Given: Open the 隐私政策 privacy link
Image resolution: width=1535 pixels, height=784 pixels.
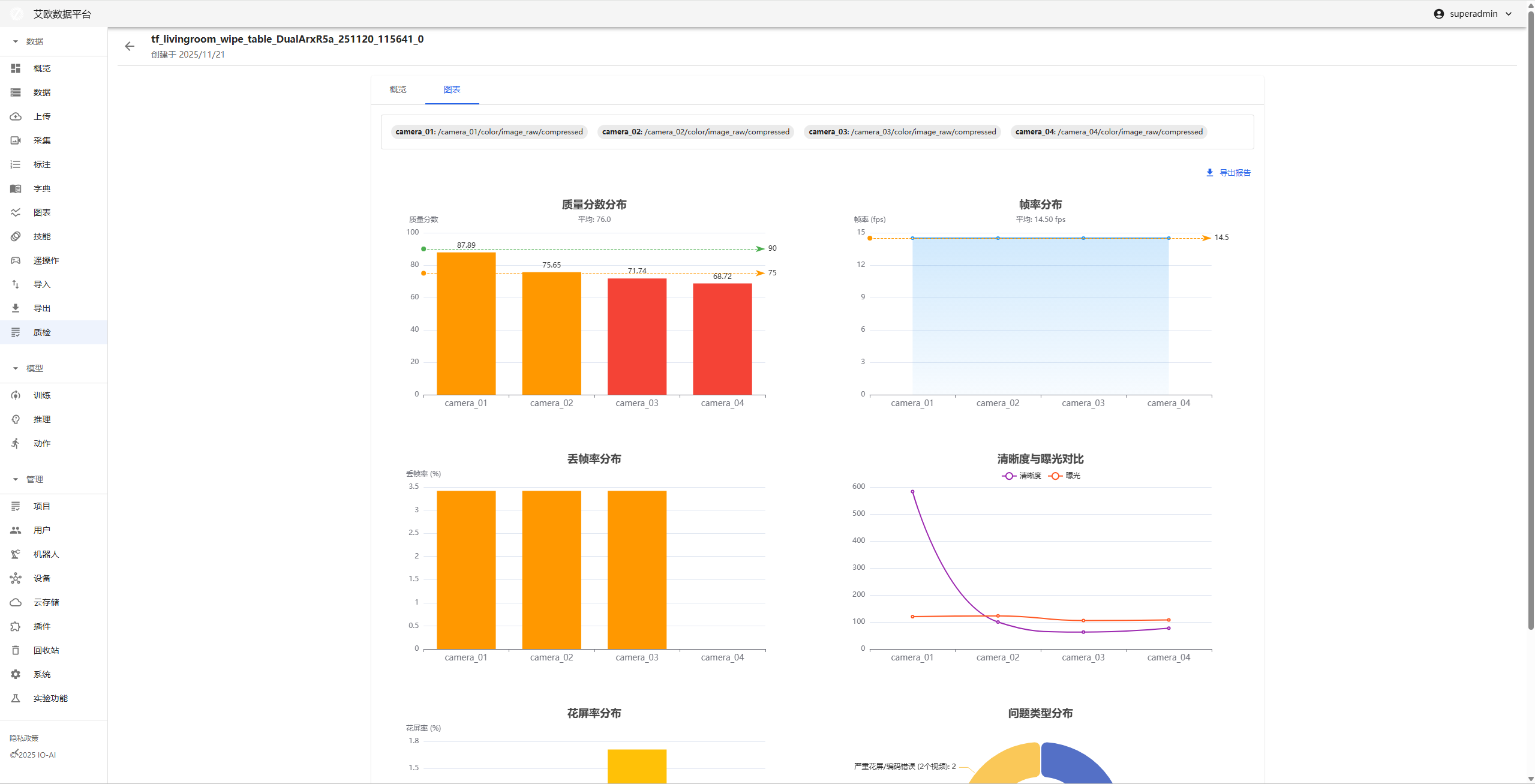Looking at the screenshot, I should pos(24,738).
